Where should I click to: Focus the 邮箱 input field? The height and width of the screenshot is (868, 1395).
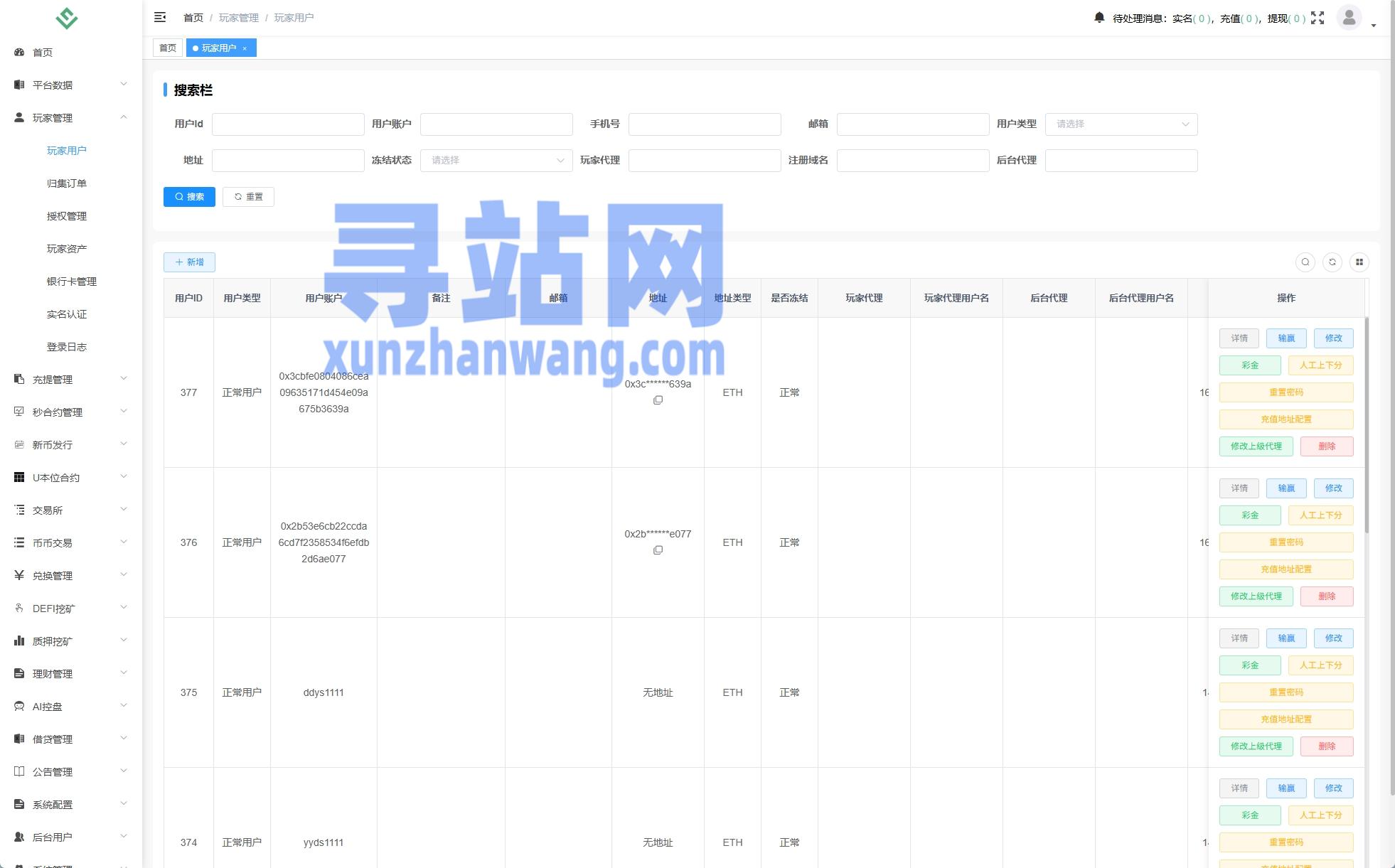[913, 124]
